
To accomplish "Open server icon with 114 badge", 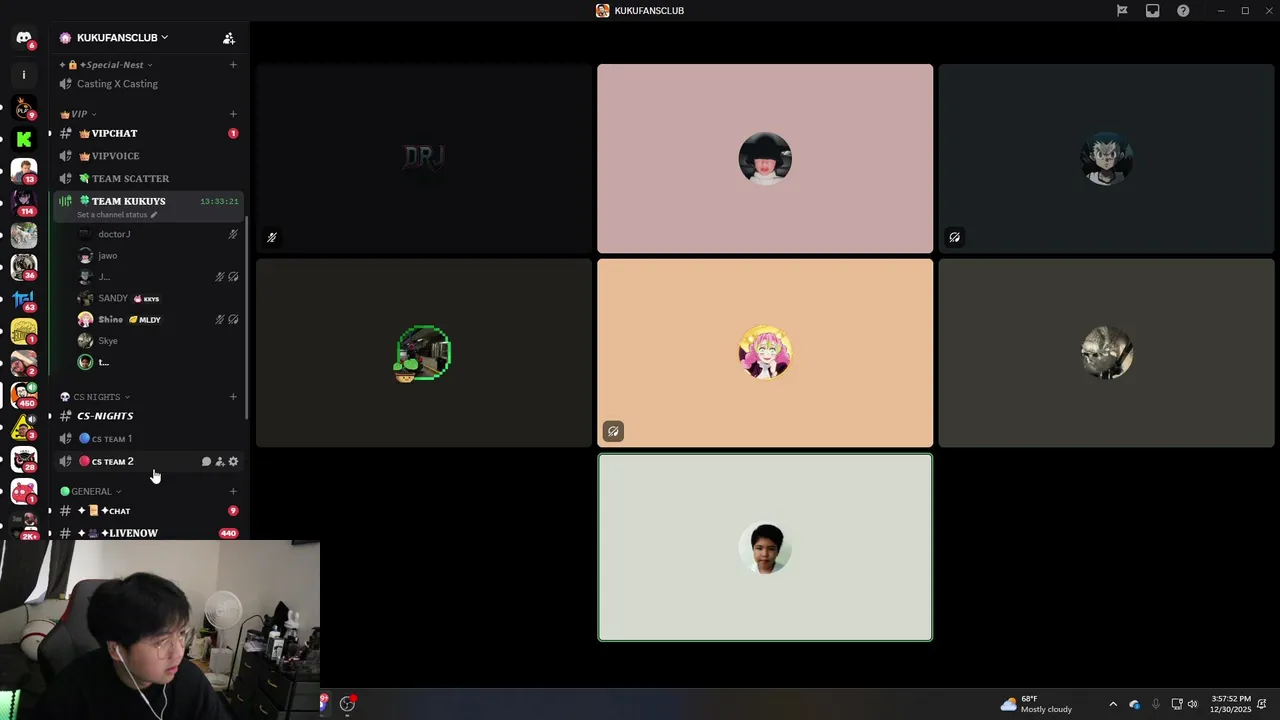I will [x=24, y=203].
